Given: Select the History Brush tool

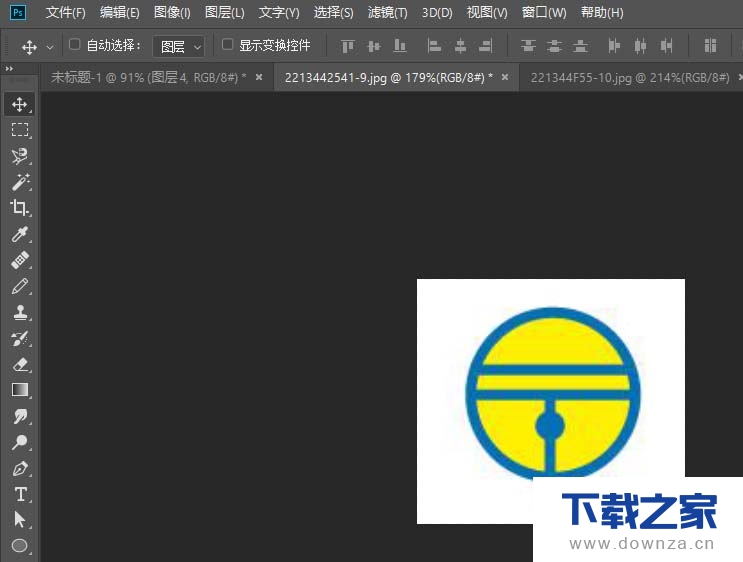Looking at the screenshot, I should tap(19, 338).
